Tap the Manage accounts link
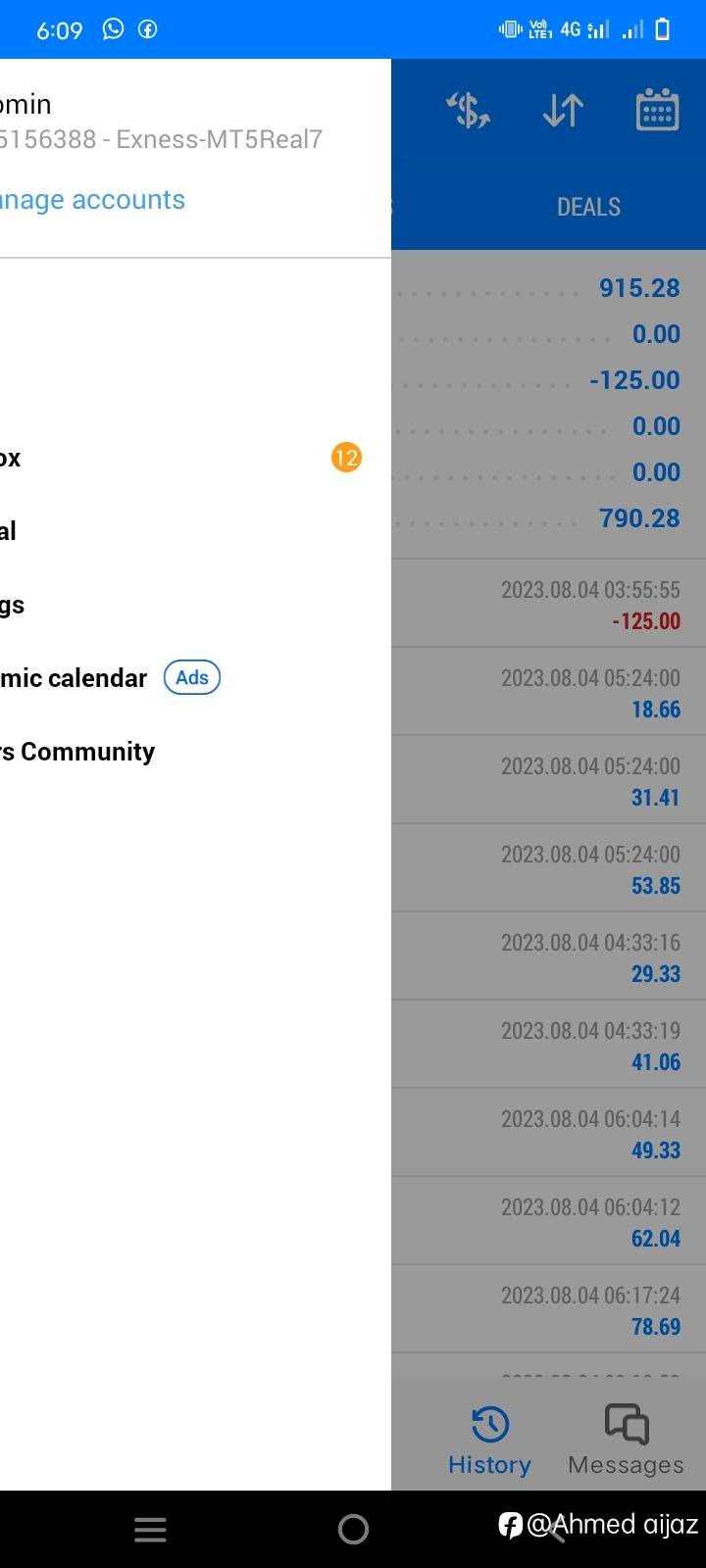 coord(92,200)
